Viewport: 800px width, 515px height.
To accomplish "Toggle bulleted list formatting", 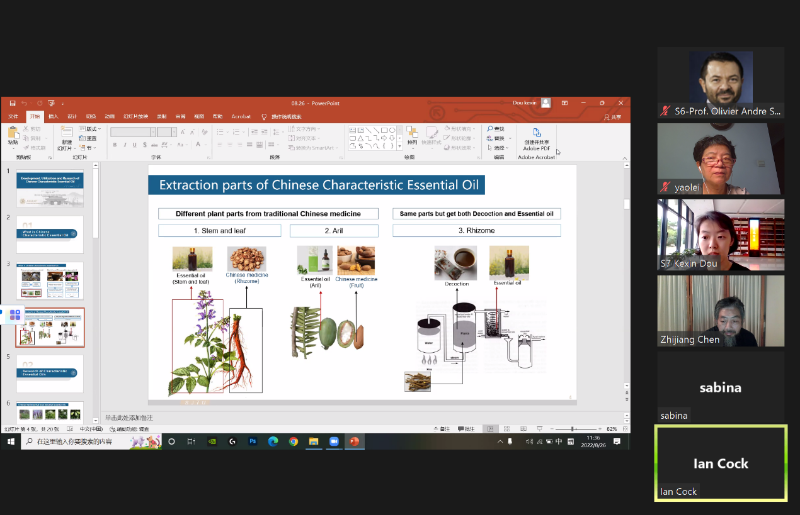I will coord(220,132).
